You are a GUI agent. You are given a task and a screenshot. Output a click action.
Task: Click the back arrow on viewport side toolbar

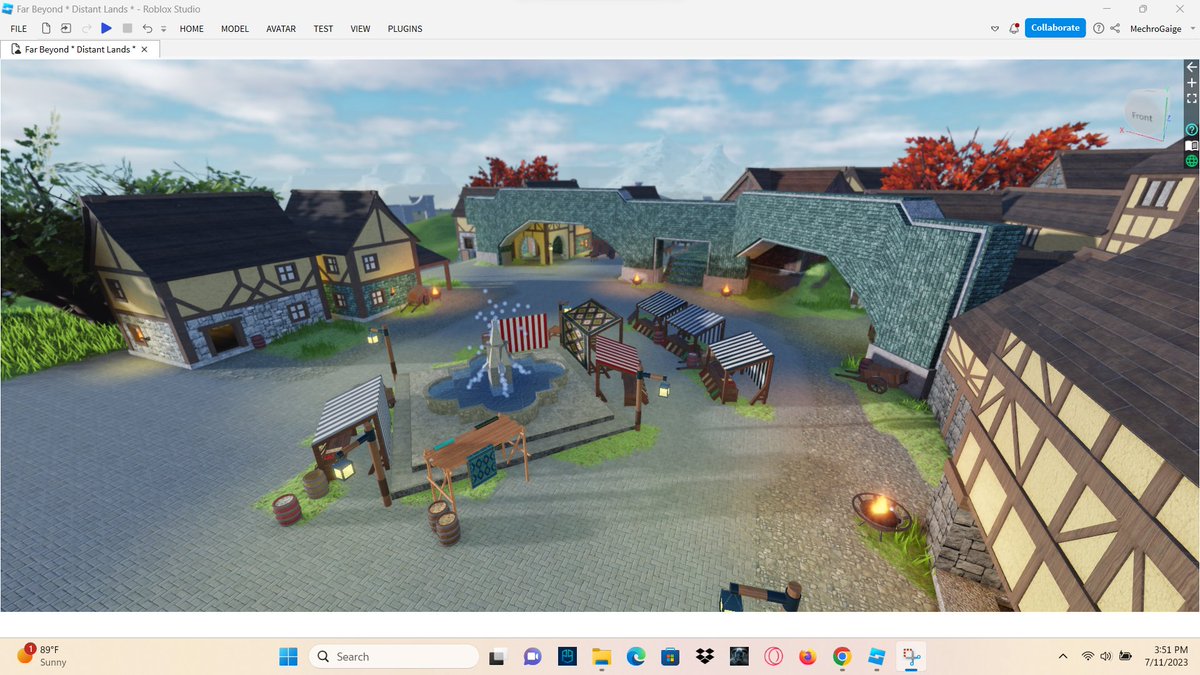coord(1191,66)
